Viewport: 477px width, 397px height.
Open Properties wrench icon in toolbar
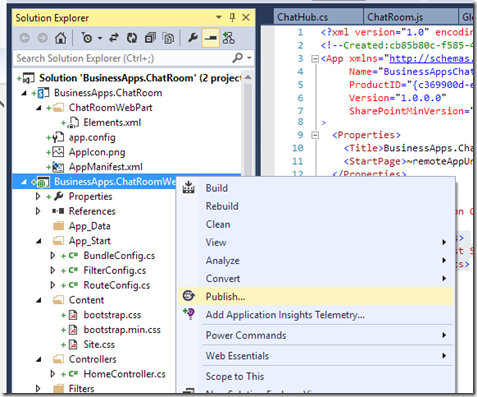click(x=193, y=38)
